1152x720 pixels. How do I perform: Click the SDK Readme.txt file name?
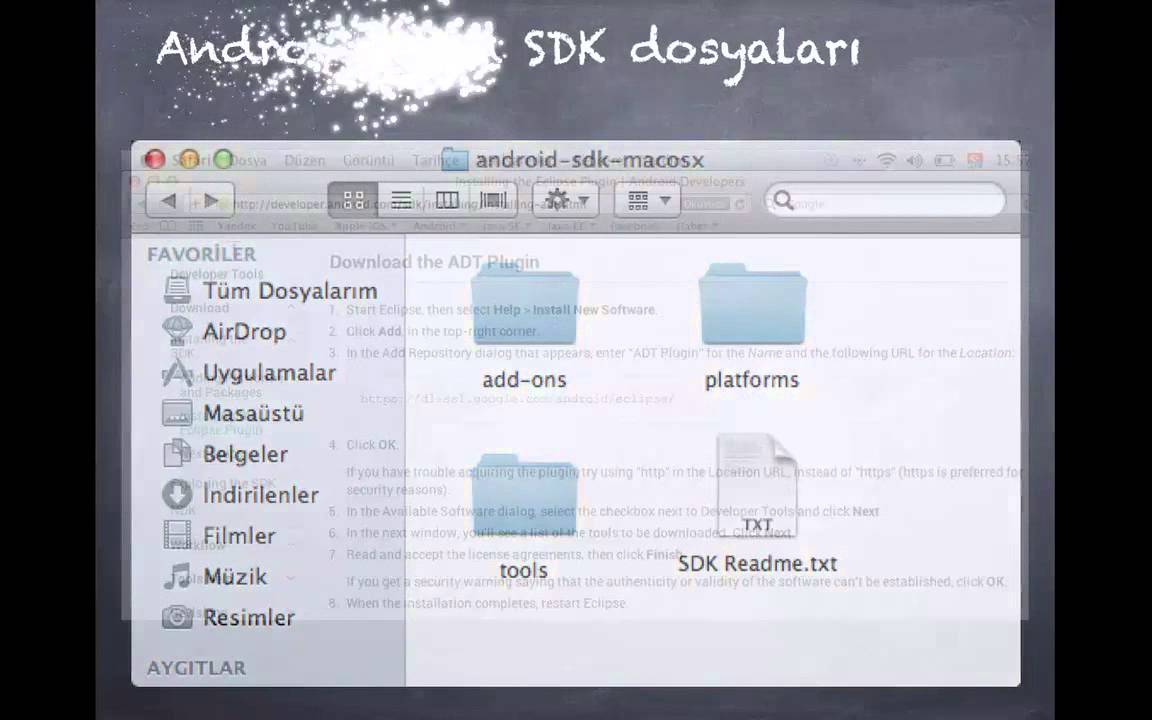pyautogui.click(x=757, y=564)
